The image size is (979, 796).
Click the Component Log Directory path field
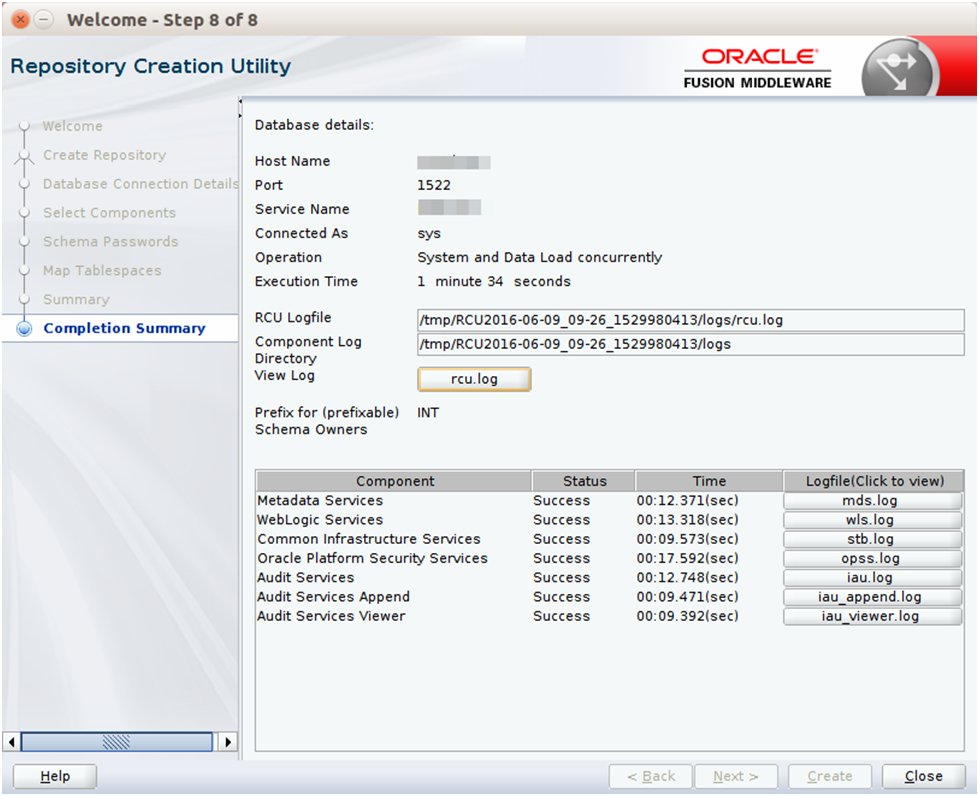691,345
